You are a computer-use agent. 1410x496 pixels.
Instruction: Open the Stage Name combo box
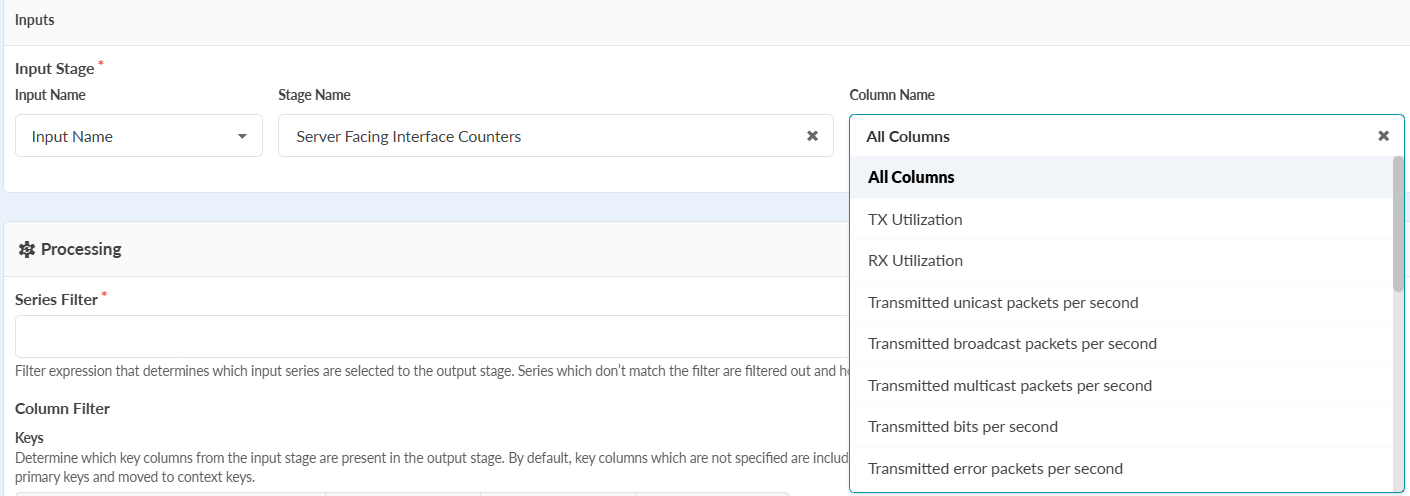(x=540, y=136)
